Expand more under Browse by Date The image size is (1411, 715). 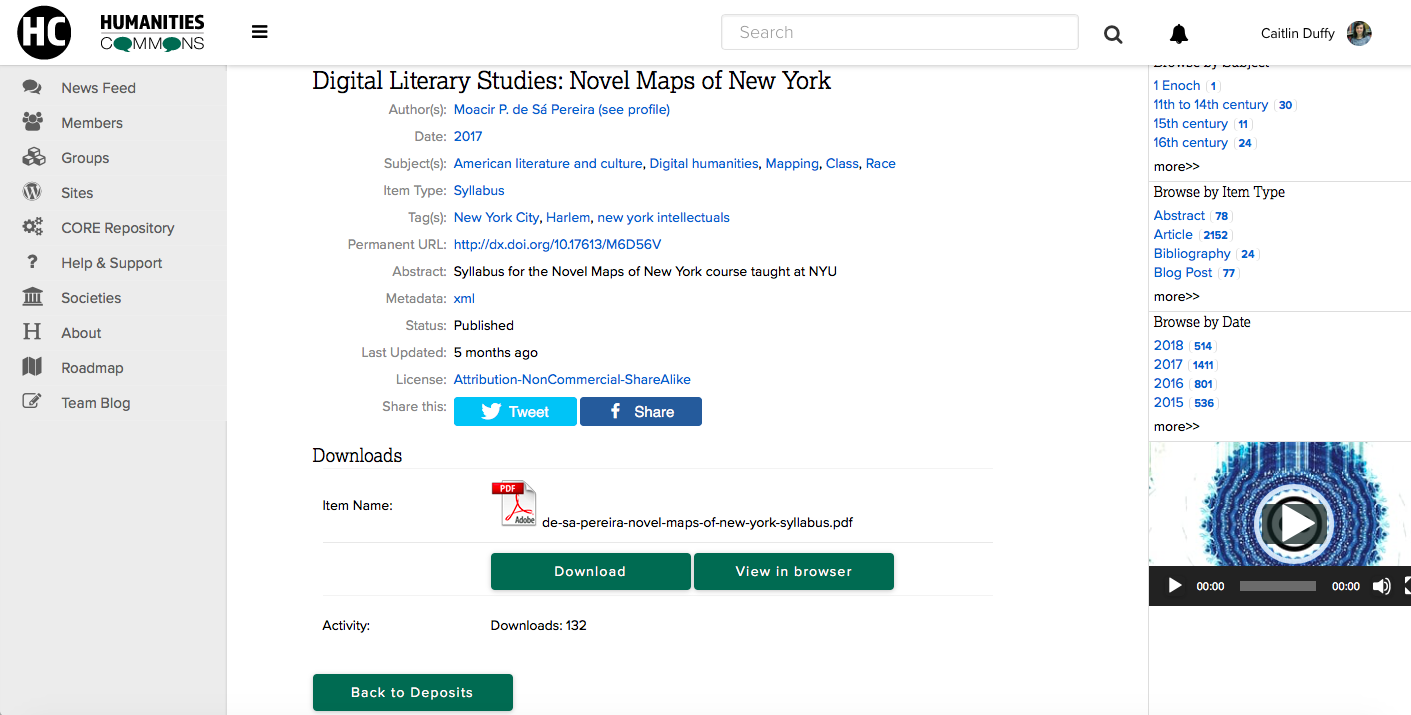click(1176, 426)
